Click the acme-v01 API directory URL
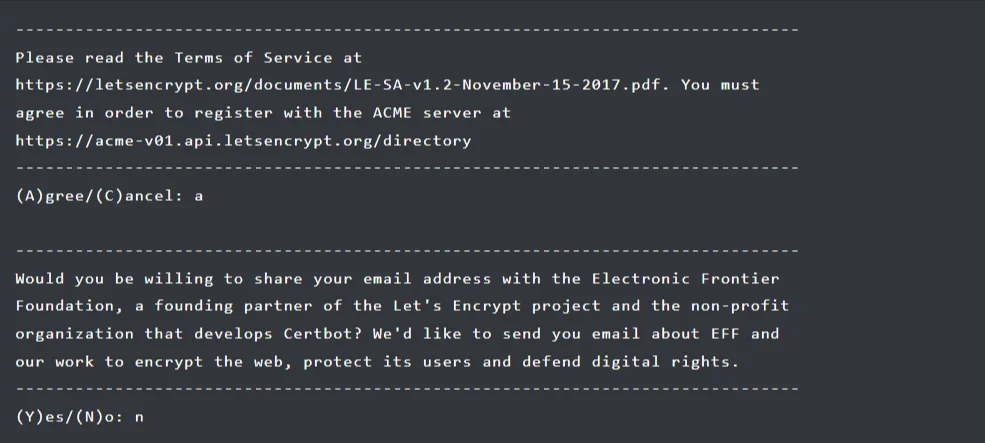The width and height of the screenshot is (985, 443). [x=244, y=140]
